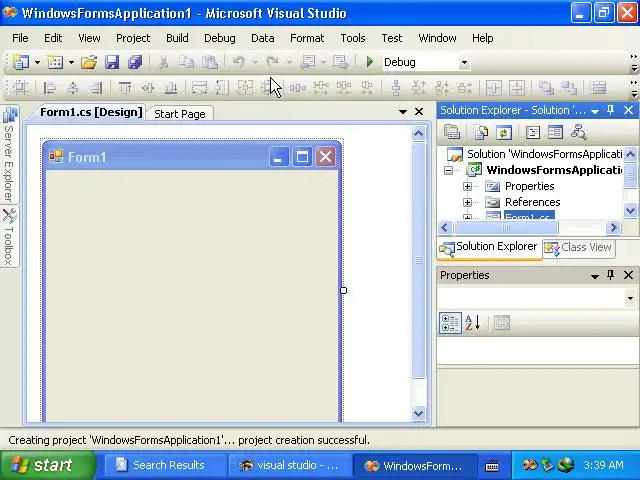Open the Tools menu
The width and height of the screenshot is (640, 480).
pyautogui.click(x=353, y=38)
